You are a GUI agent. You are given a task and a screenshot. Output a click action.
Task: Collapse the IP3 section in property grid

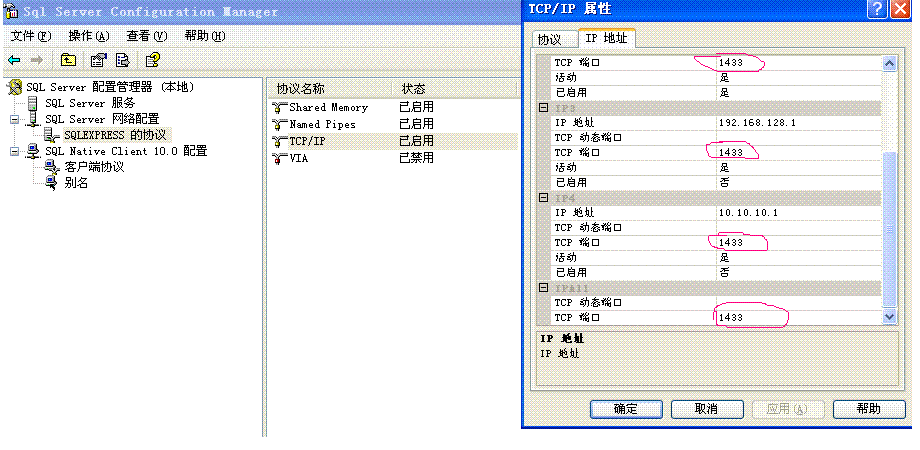(x=543, y=108)
